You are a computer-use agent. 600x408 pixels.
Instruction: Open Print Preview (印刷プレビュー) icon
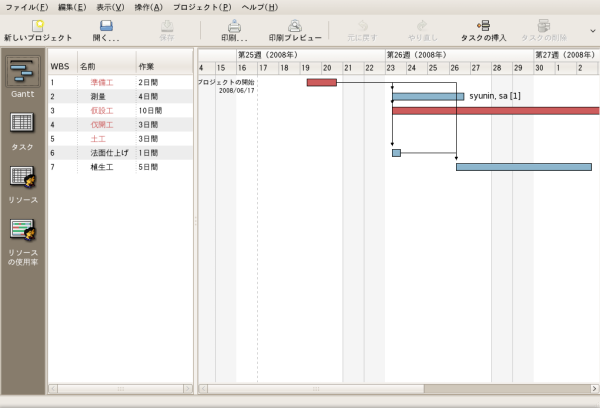(x=295, y=26)
